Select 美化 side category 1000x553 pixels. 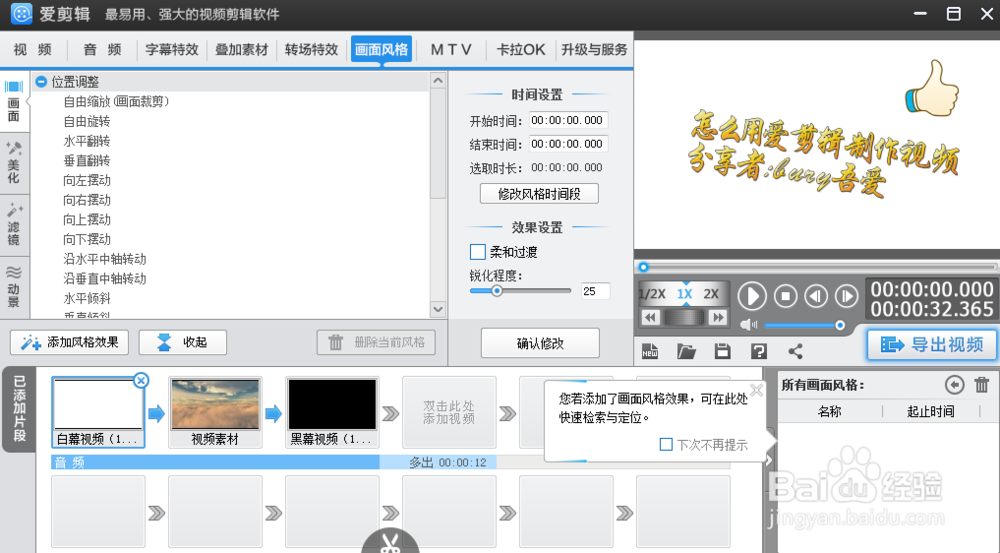14,163
